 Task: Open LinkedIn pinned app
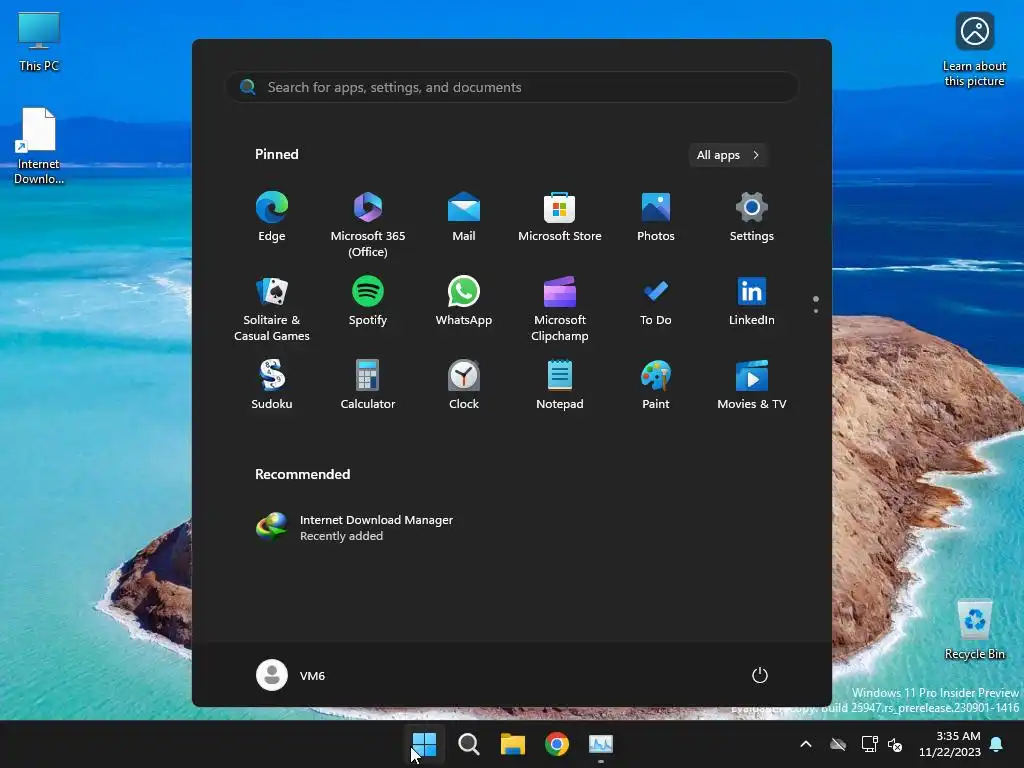752,301
